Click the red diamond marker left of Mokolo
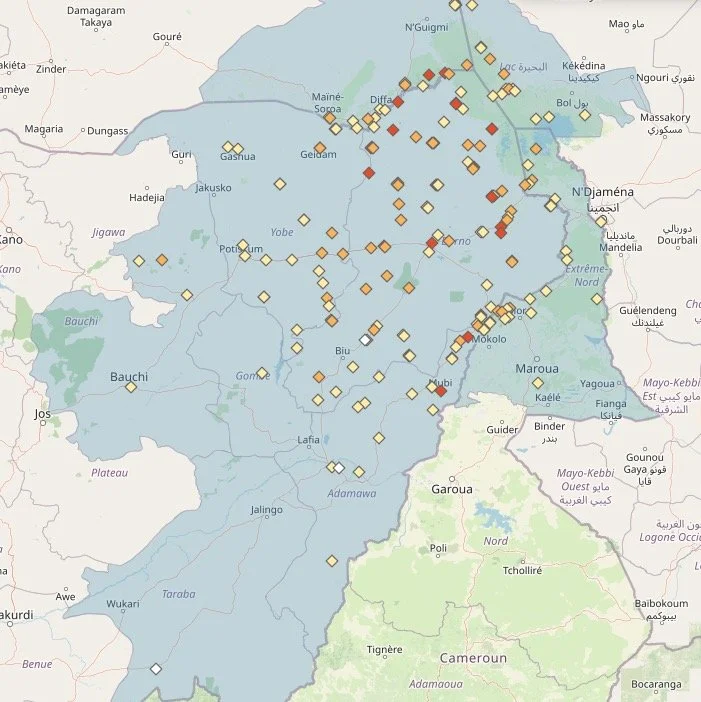 coord(468,337)
